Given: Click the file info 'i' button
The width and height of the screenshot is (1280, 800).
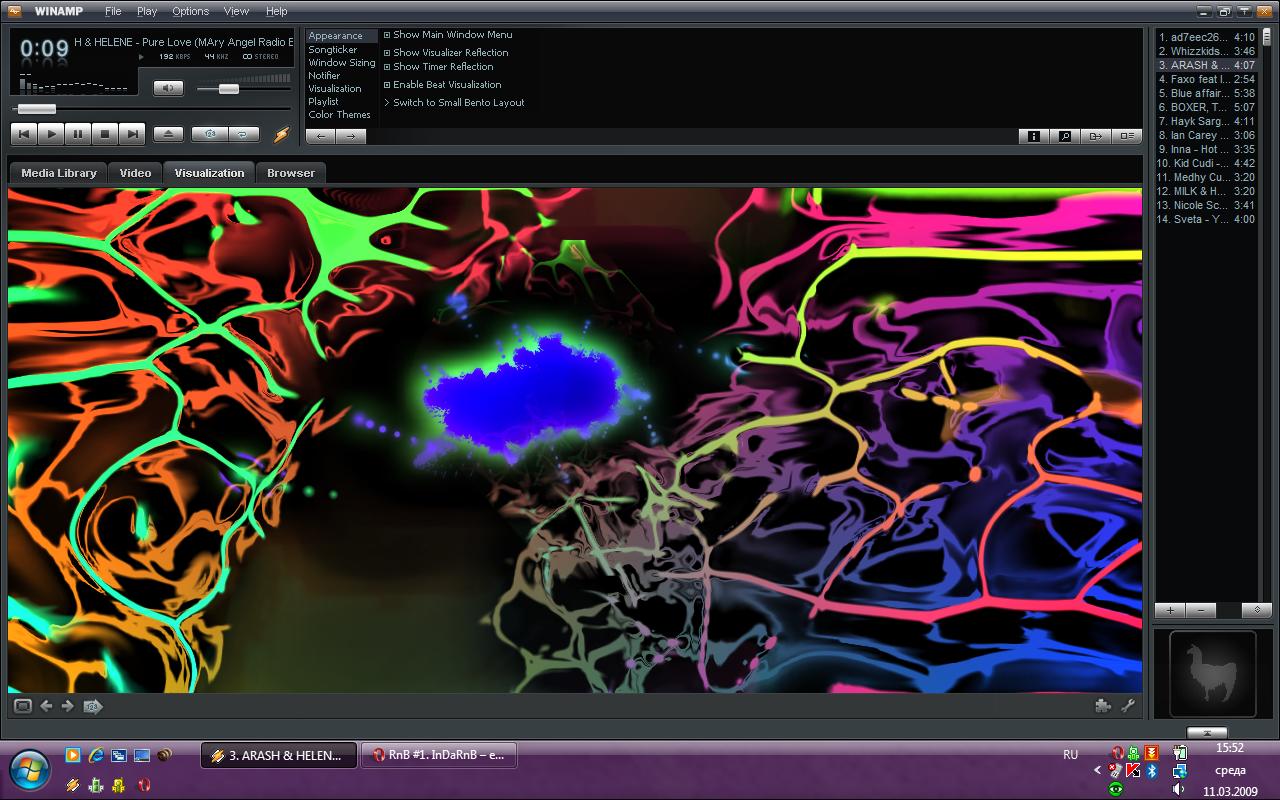Looking at the screenshot, I should 1033,136.
